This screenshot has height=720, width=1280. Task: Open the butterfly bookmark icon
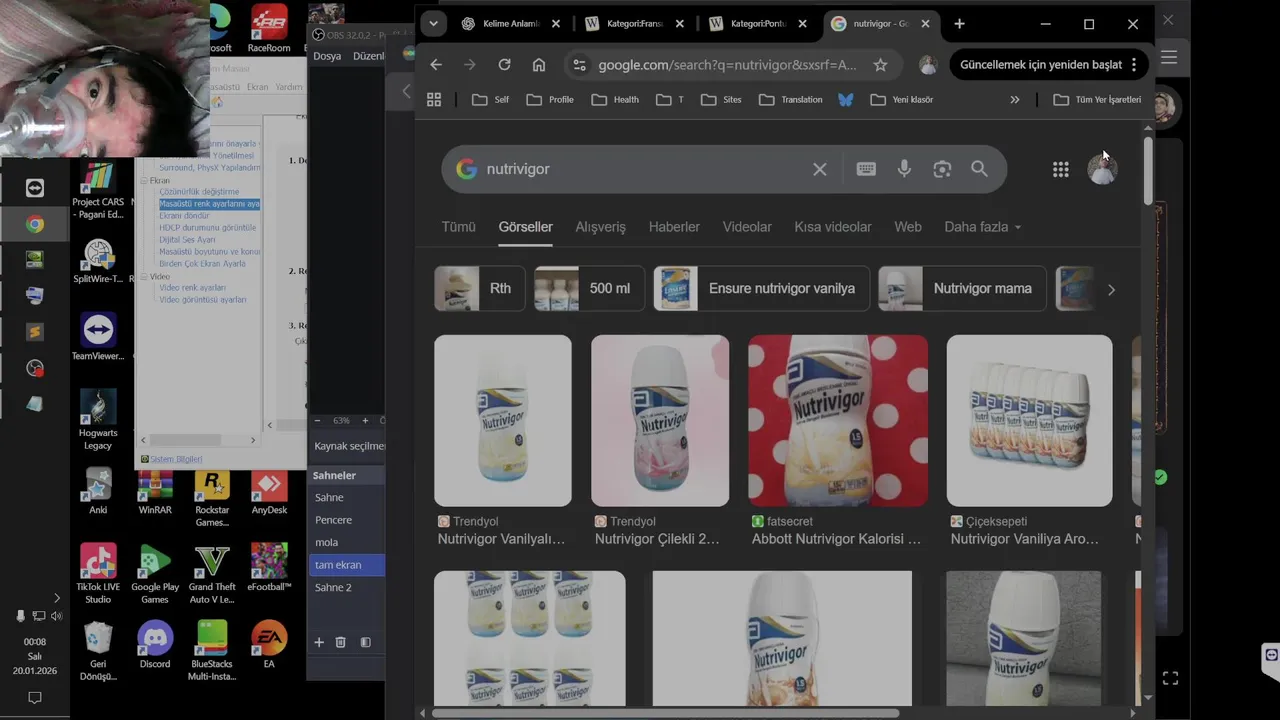click(846, 99)
